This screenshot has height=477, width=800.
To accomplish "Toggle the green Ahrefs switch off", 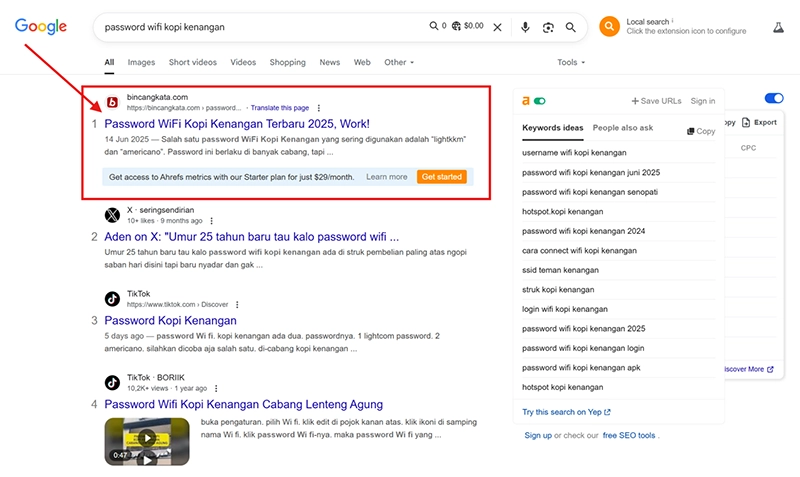I will [540, 101].
